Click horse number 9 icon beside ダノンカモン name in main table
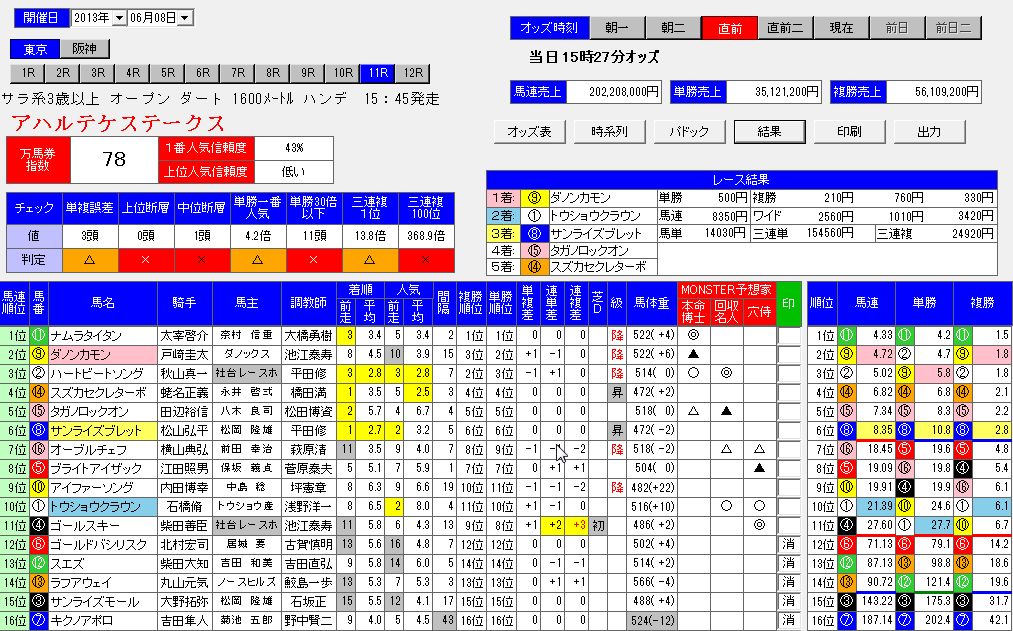Image resolution: width=1013 pixels, height=631 pixels. coord(39,355)
